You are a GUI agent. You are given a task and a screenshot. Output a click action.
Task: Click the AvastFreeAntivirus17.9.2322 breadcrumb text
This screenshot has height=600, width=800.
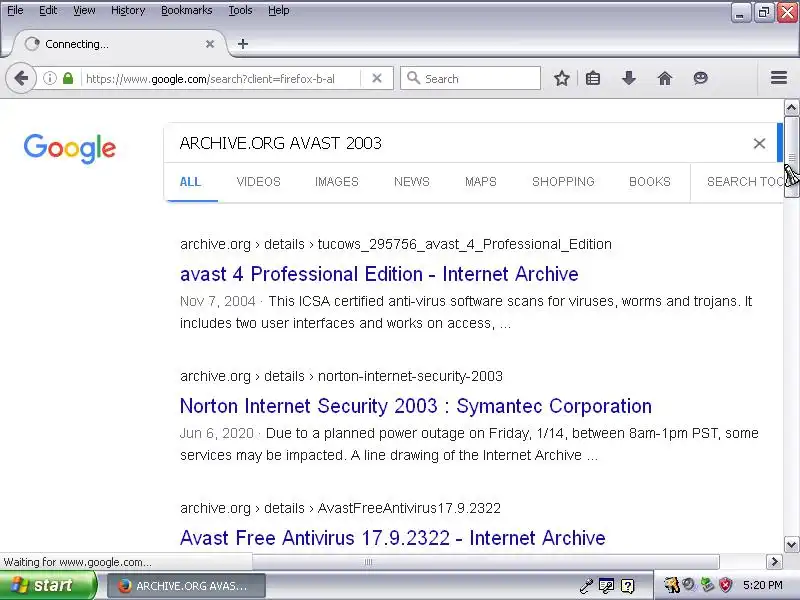click(x=409, y=508)
